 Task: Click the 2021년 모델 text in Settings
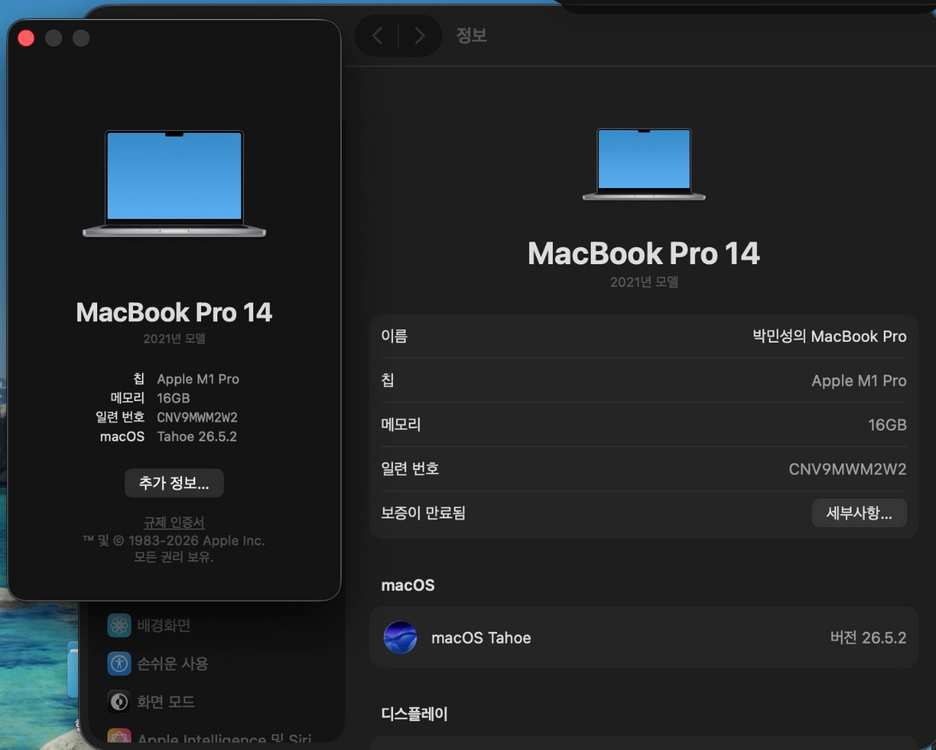(x=644, y=282)
